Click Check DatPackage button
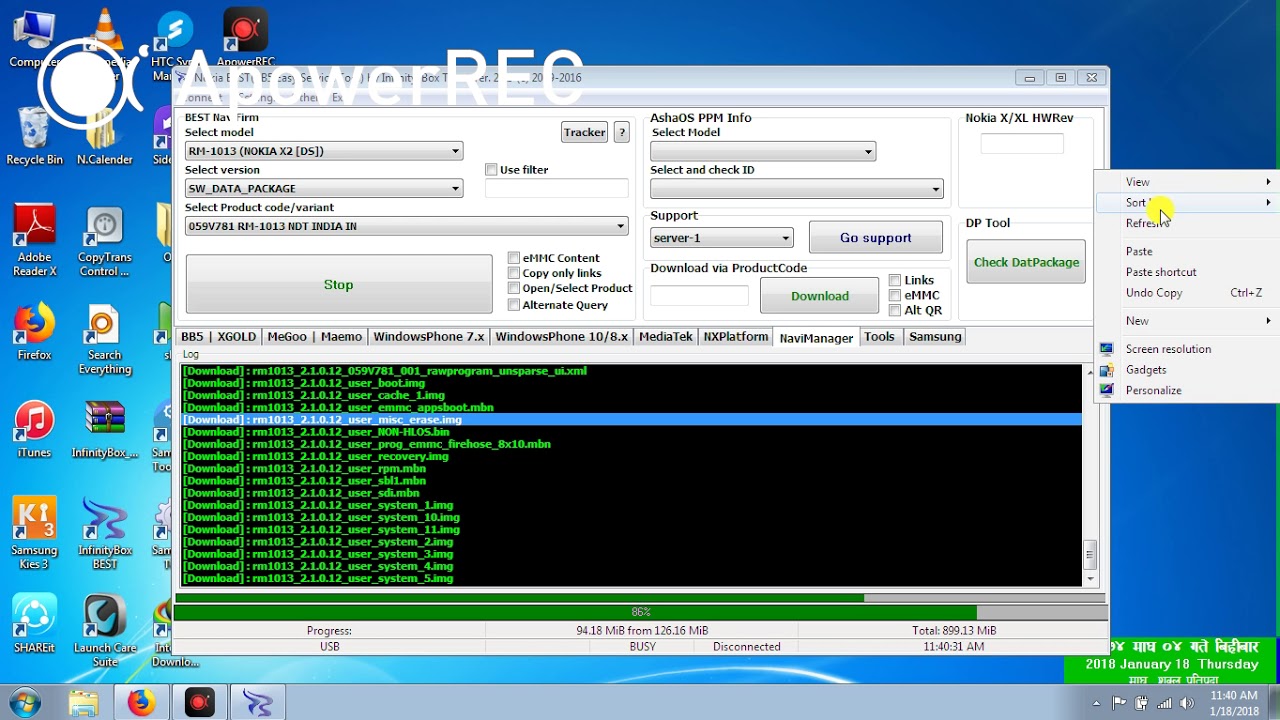Image resolution: width=1280 pixels, height=720 pixels. click(x=1026, y=262)
